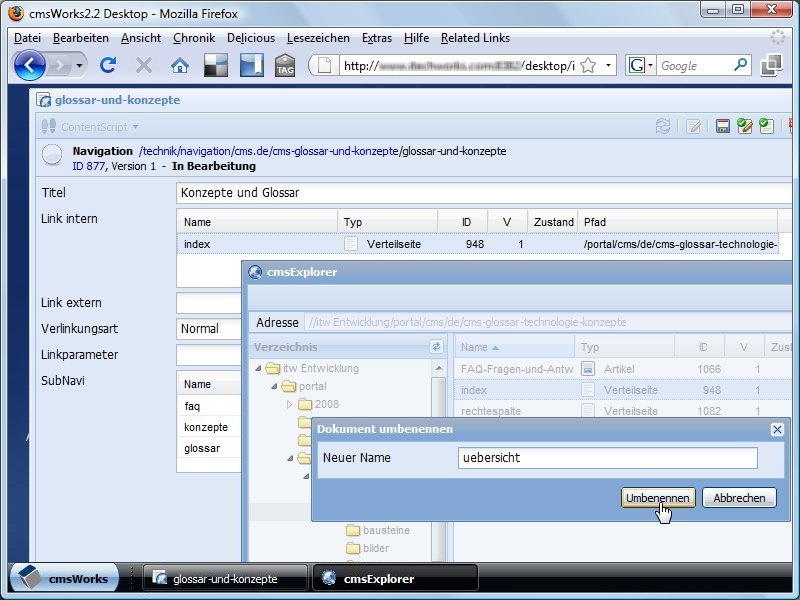The image size is (800, 600).
Task: Click the Pfad column header
Action: pos(678,222)
